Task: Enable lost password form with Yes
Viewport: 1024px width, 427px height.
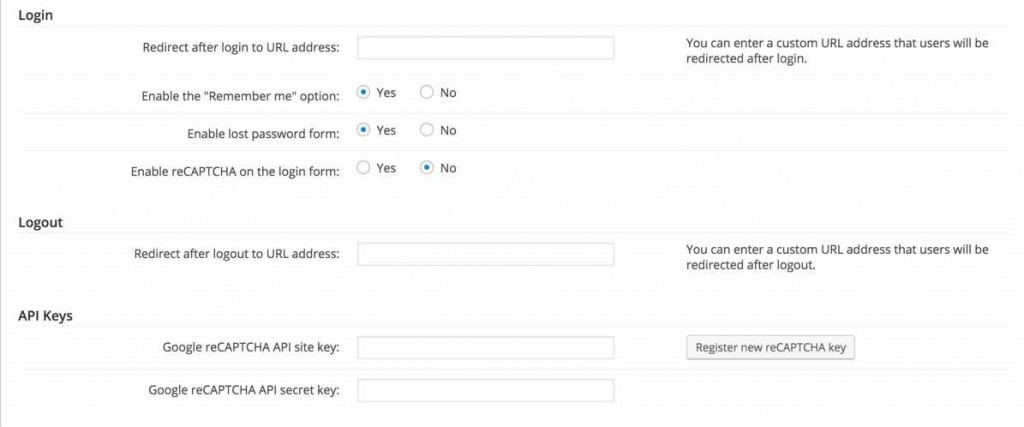Action: 364,130
